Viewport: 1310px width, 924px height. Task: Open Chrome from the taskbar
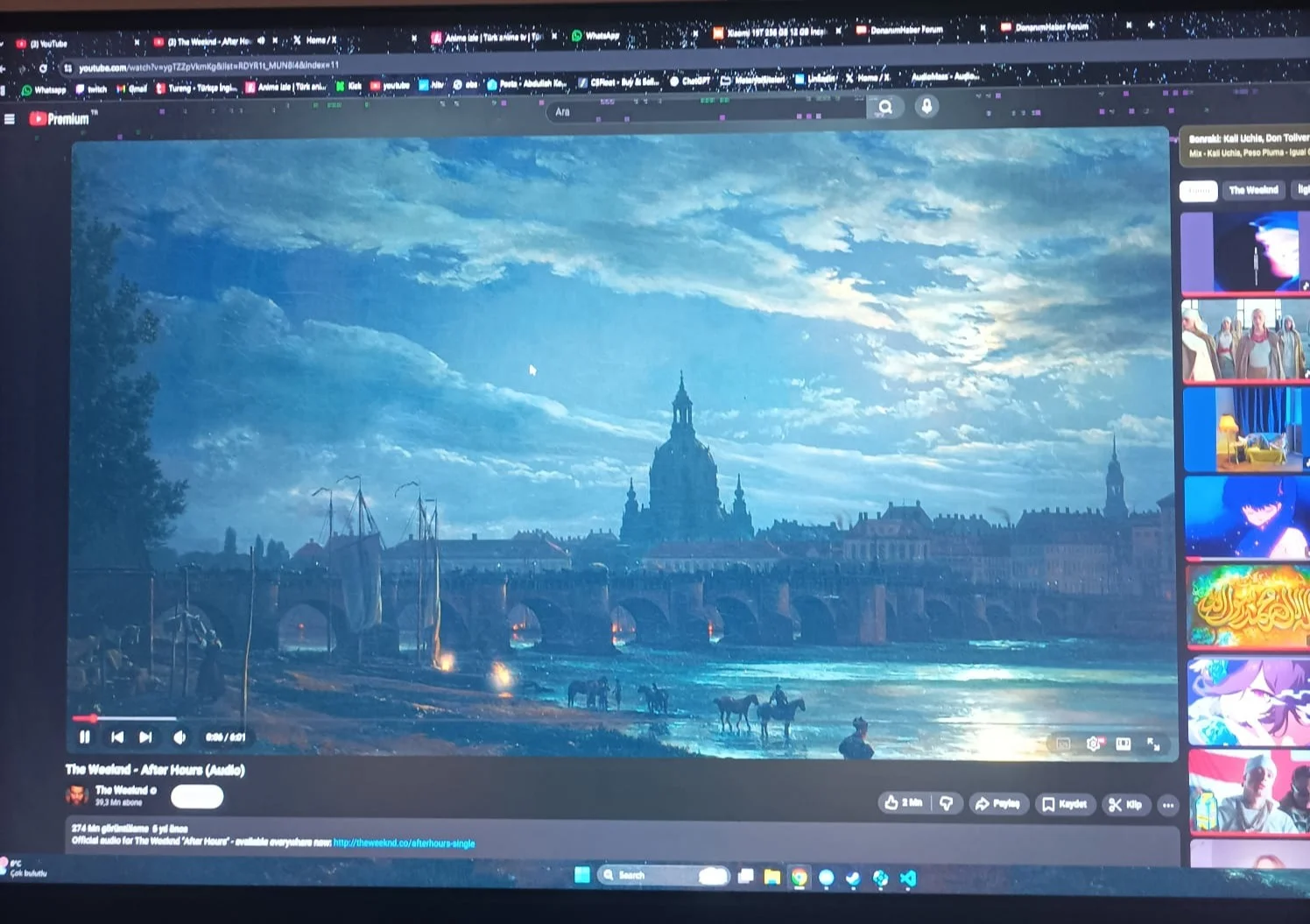[x=799, y=877]
